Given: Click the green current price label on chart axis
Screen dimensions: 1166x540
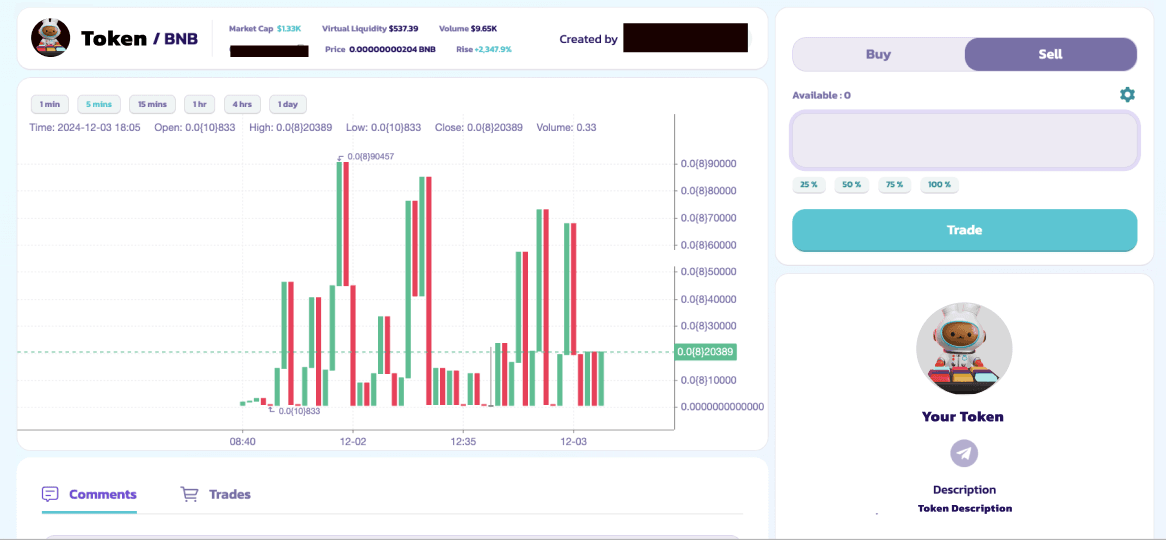Looking at the screenshot, I should (705, 352).
